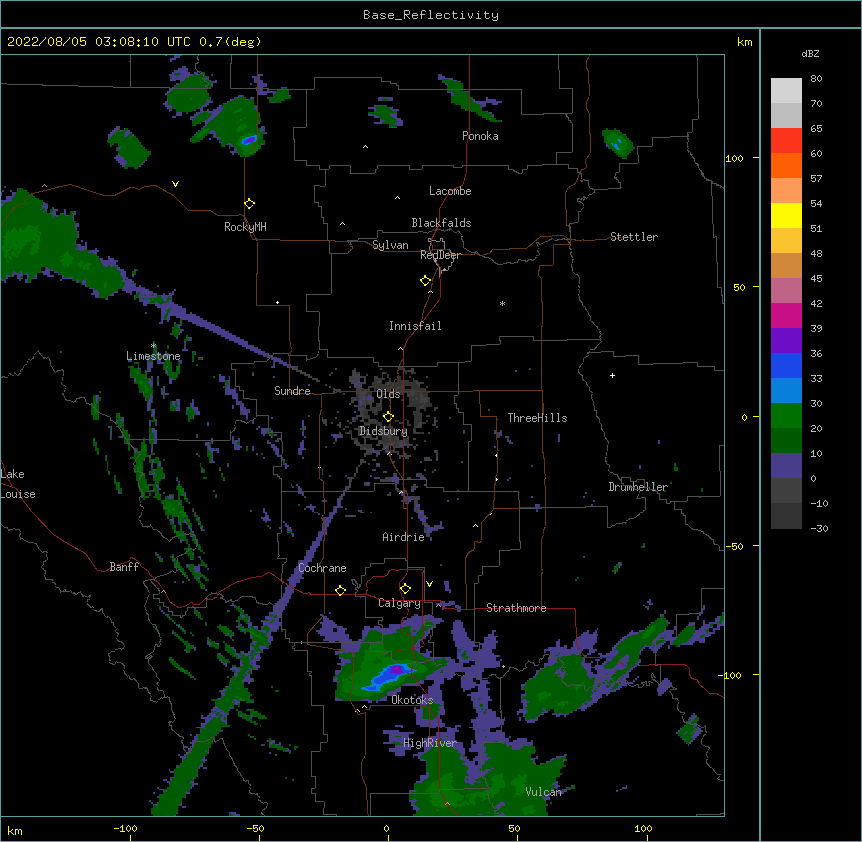The image size is (862, 842).
Task: Click the horizontal axis -100 tick label
Action: pyautogui.click(x=125, y=828)
